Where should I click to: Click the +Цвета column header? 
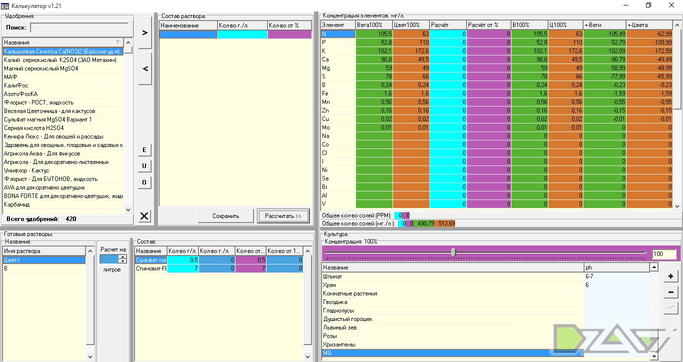click(650, 25)
